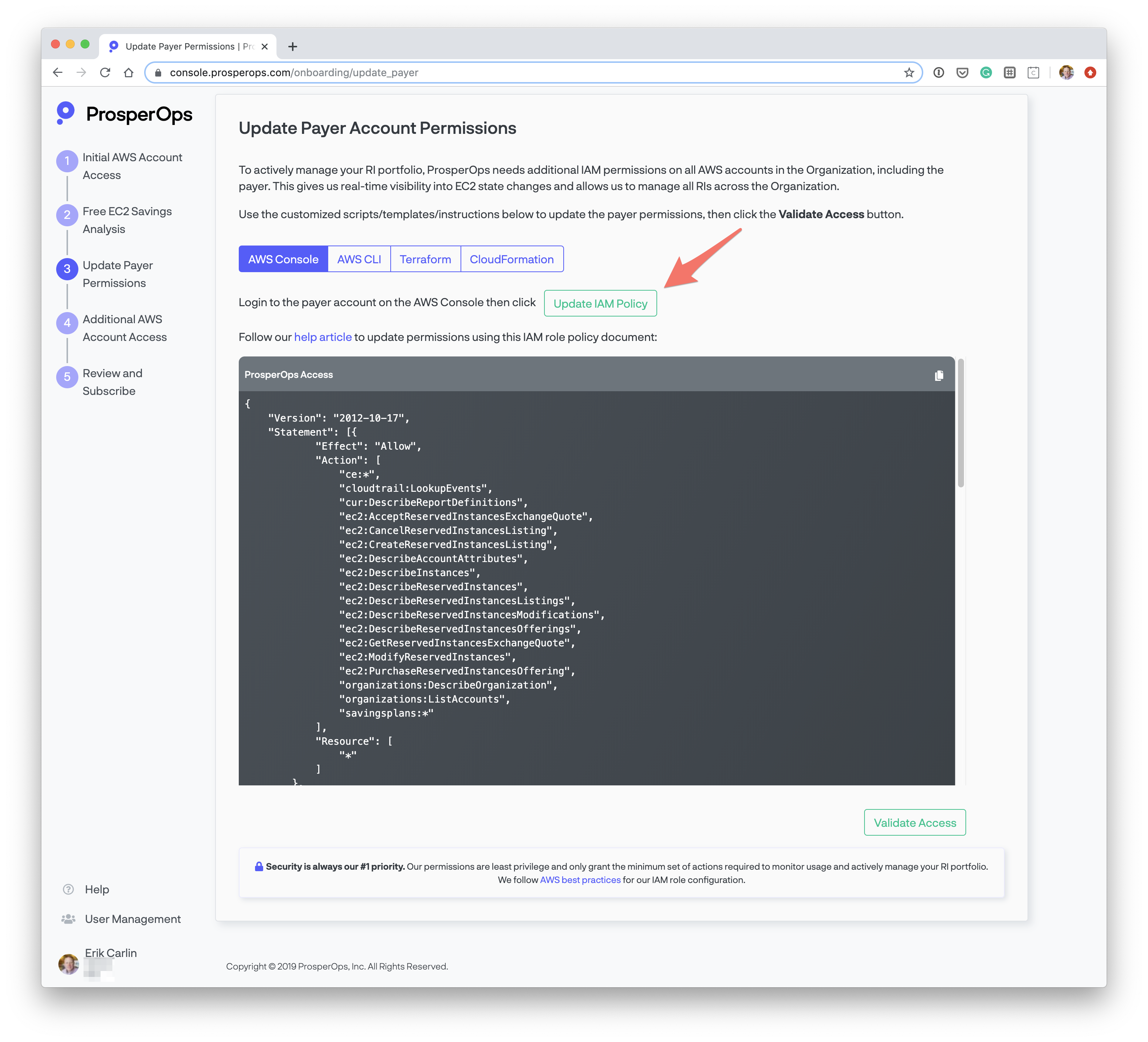Click the Erik Carlin user name
This screenshot has width=1148, height=1042.
pos(111,953)
